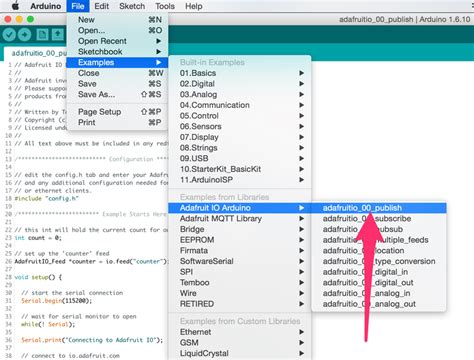Image resolution: width=474 pixels, height=360 pixels.
Task: Open the Help menu
Action: point(194,6)
